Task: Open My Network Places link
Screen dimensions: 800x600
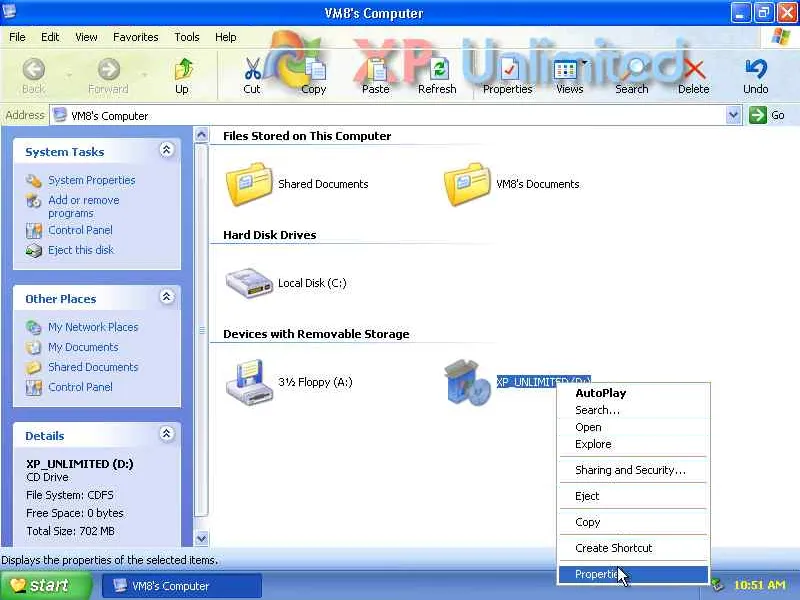Action: tap(93, 327)
